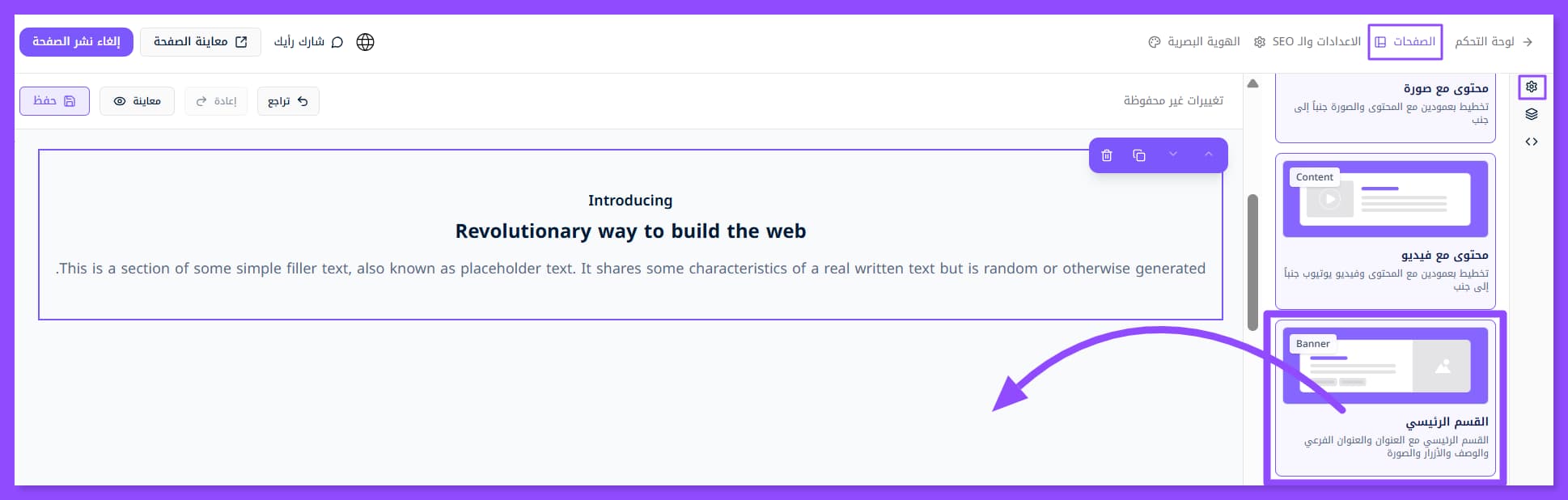Click the globe language icon
This screenshot has width=1568, height=500.
[366, 42]
